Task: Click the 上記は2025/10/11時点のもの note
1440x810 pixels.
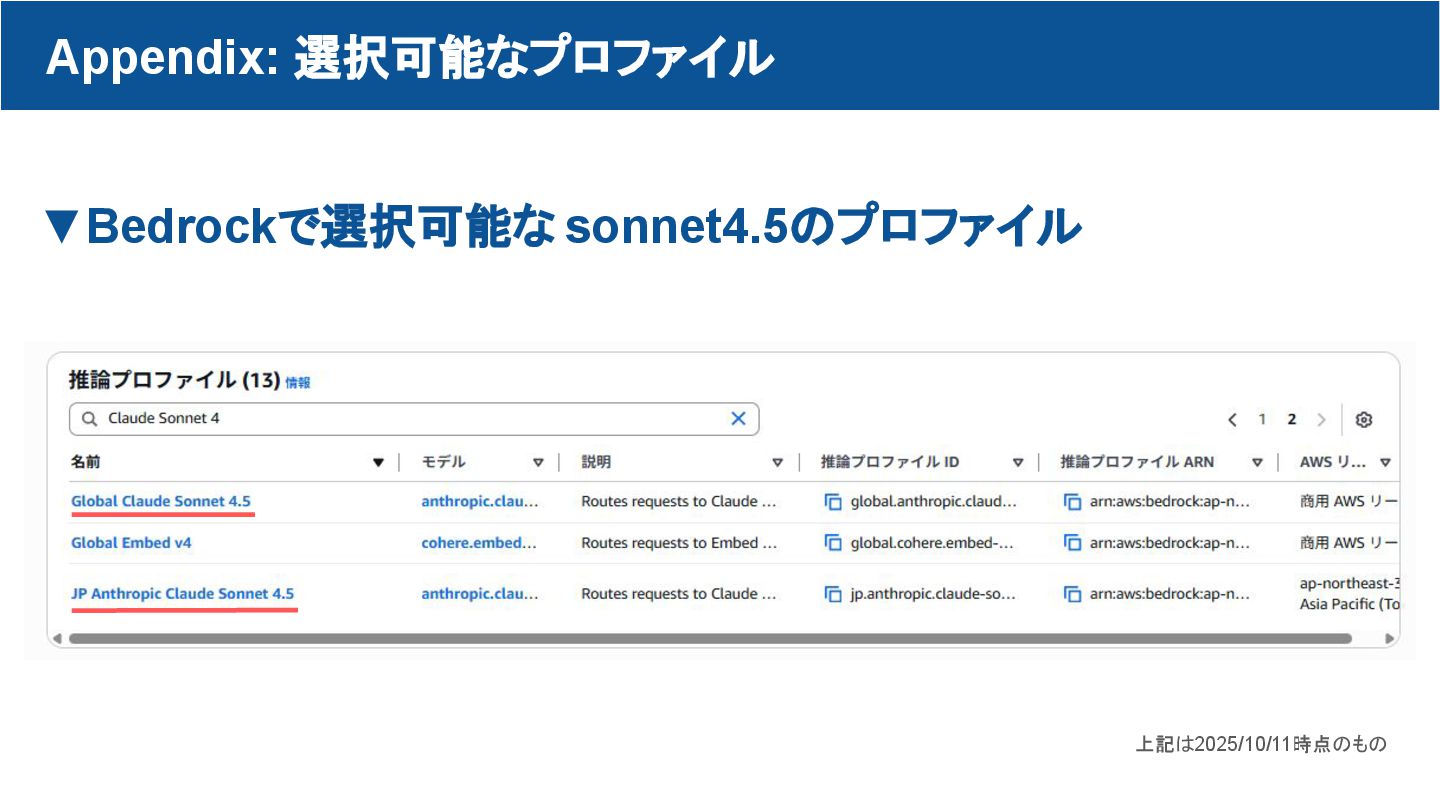Action: click(1261, 744)
